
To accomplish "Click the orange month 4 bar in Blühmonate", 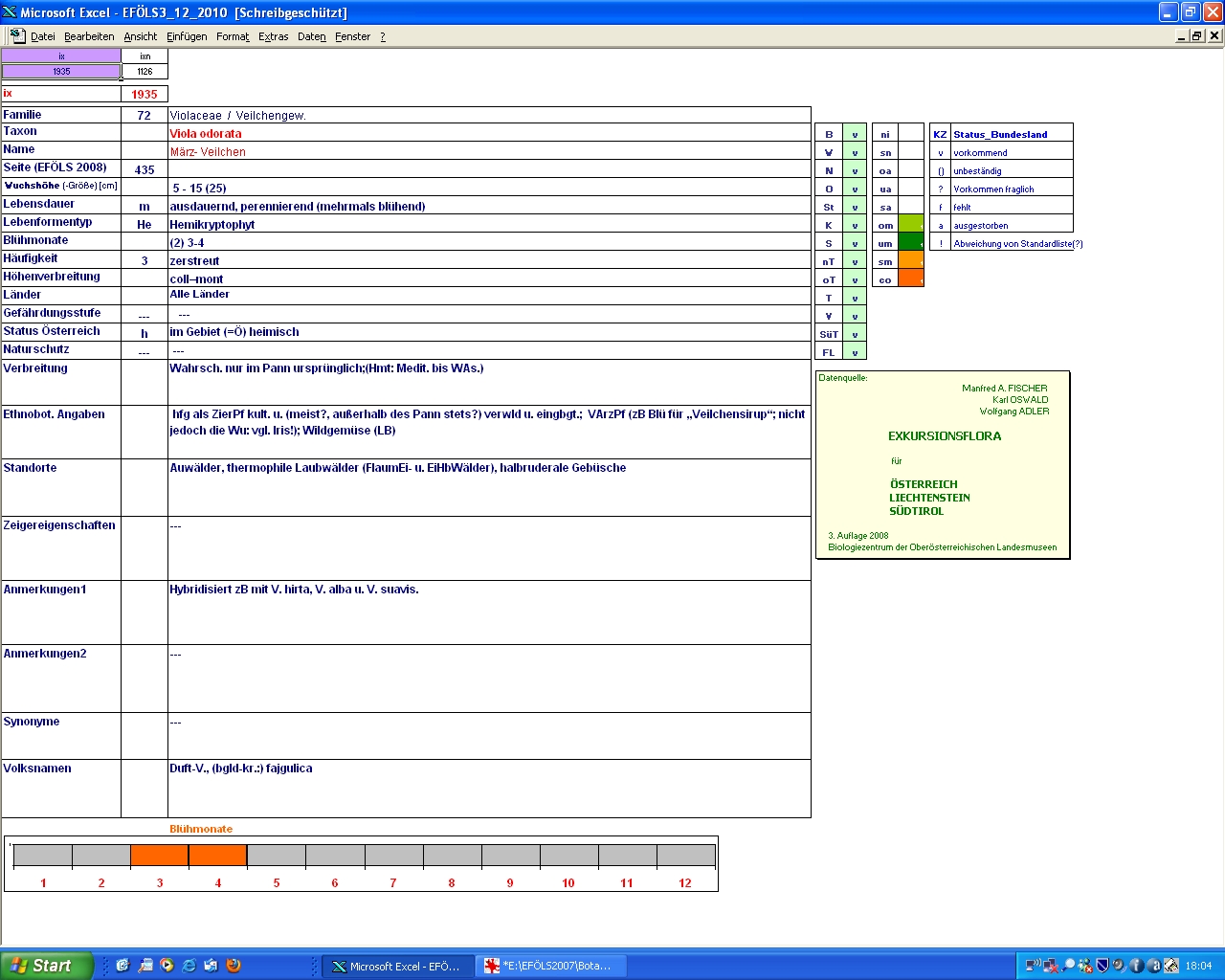I will point(217,856).
